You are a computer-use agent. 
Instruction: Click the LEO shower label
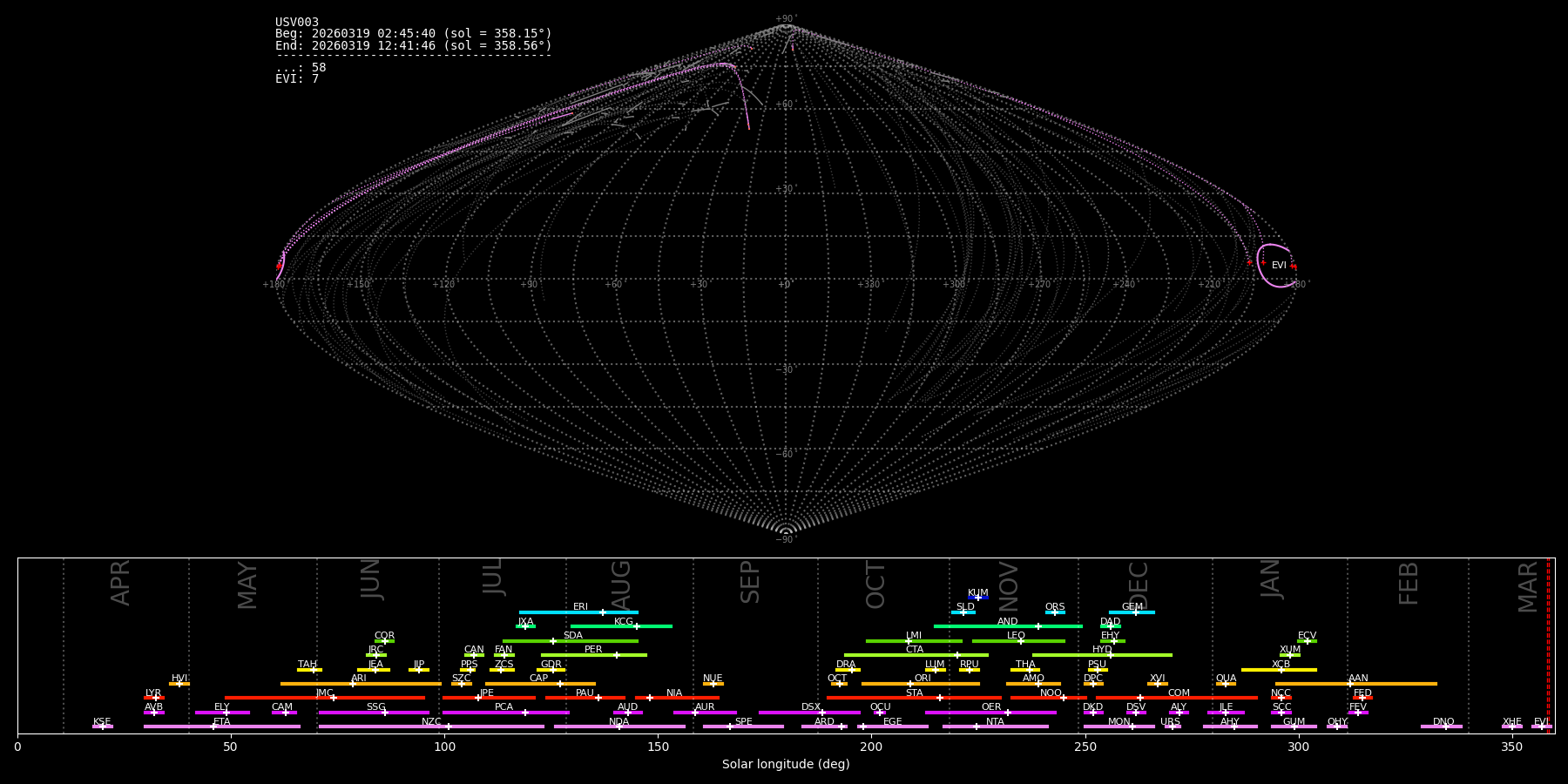(x=1017, y=636)
